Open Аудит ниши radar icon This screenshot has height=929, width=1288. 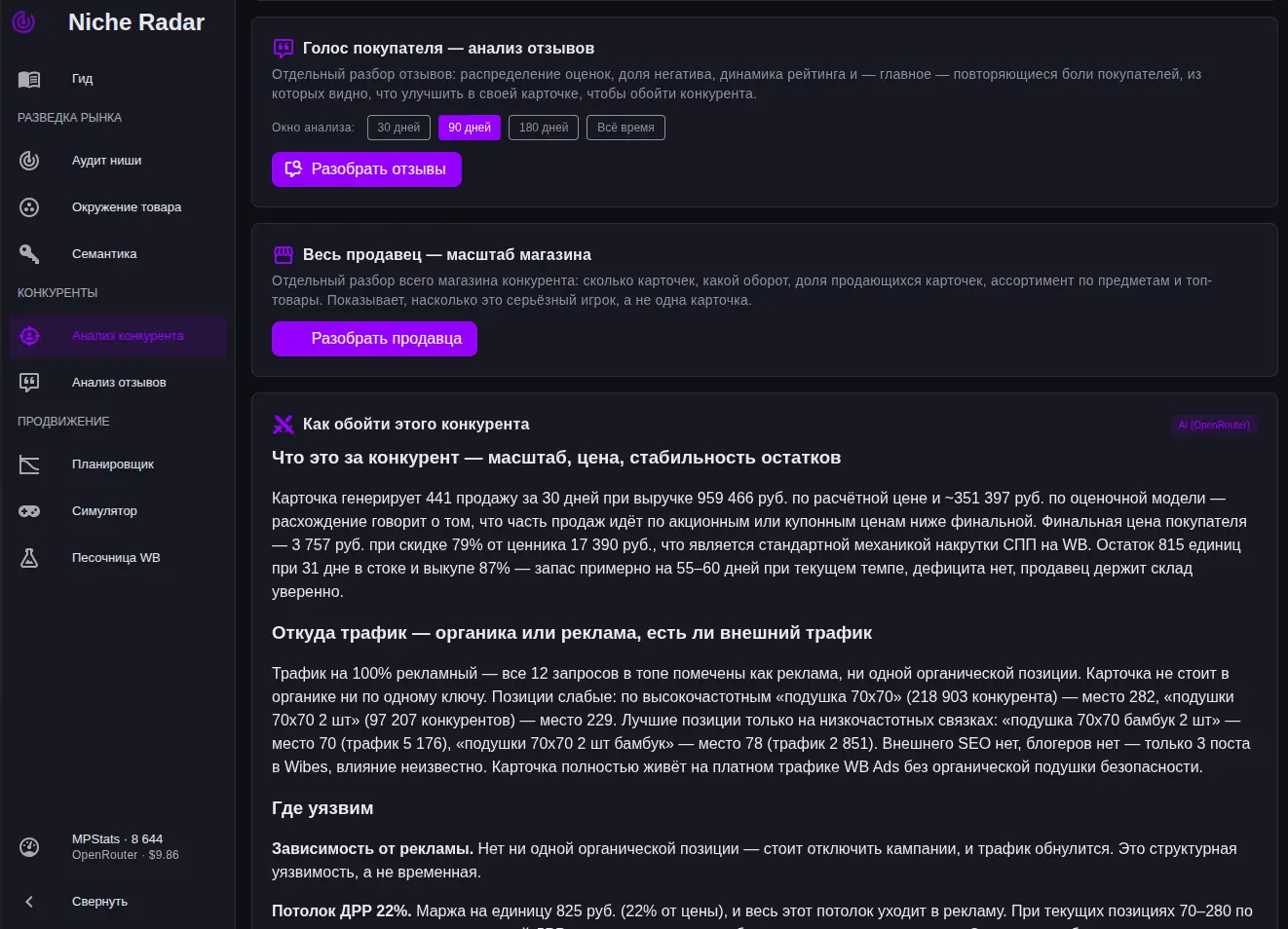(29, 161)
